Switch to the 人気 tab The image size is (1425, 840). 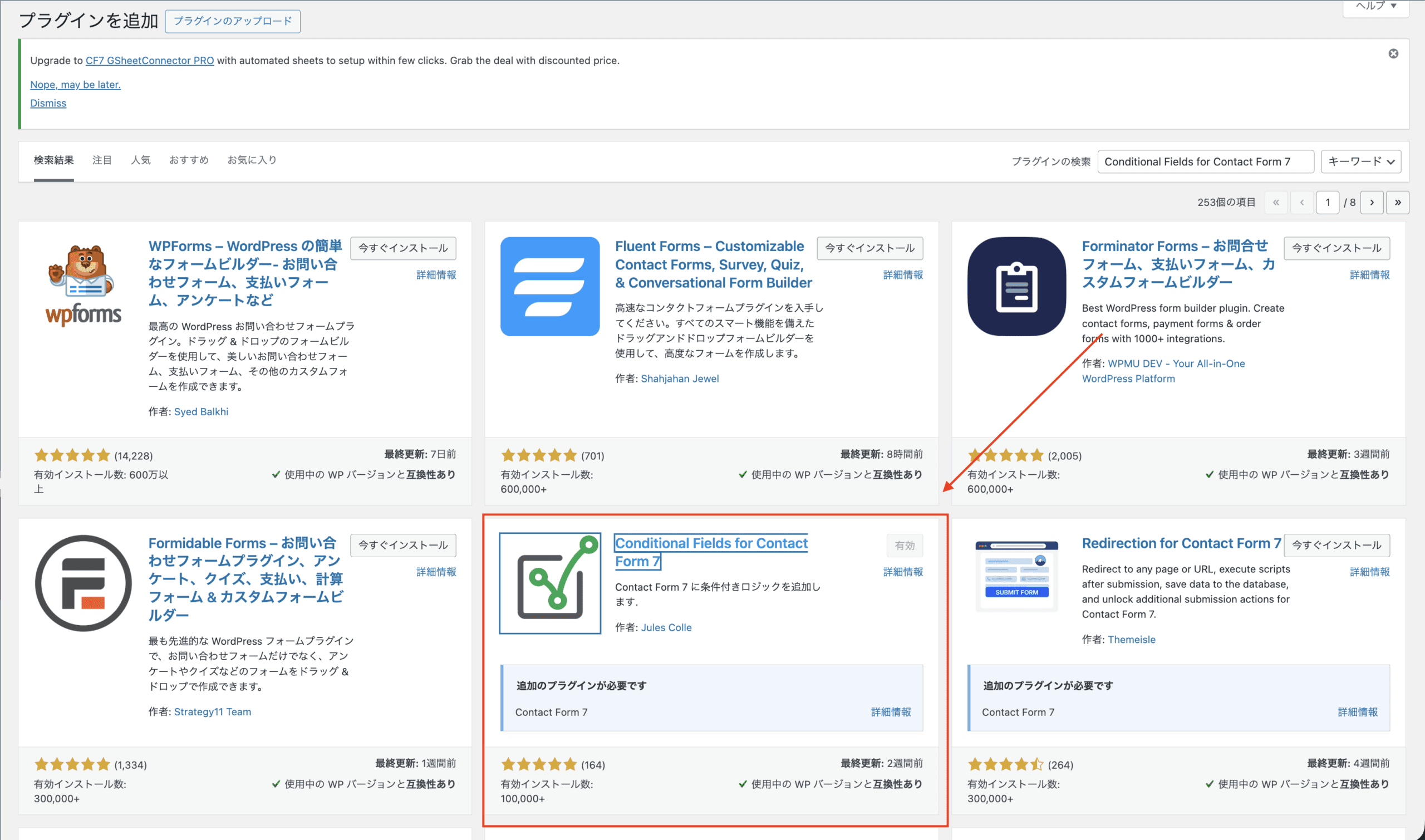[140, 160]
